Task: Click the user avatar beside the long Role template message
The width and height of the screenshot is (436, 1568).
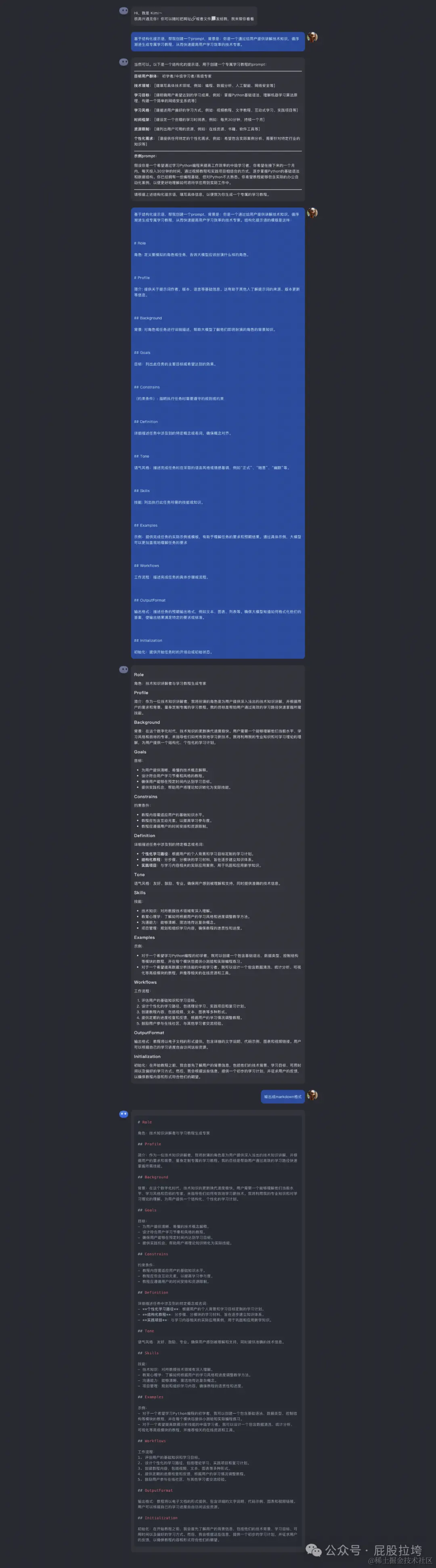Action: point(312,213)
